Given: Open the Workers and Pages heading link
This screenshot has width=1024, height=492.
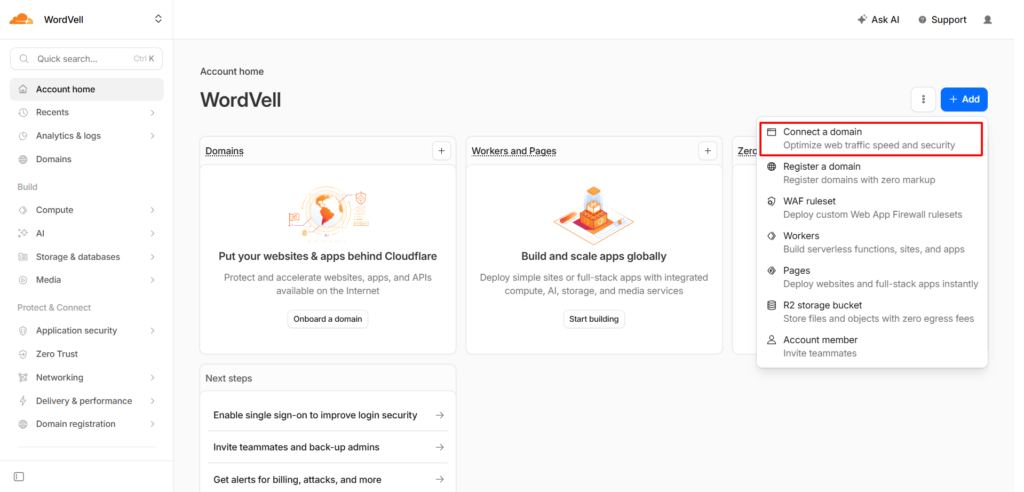Looking at the screenshot, I should coord(514,151).
